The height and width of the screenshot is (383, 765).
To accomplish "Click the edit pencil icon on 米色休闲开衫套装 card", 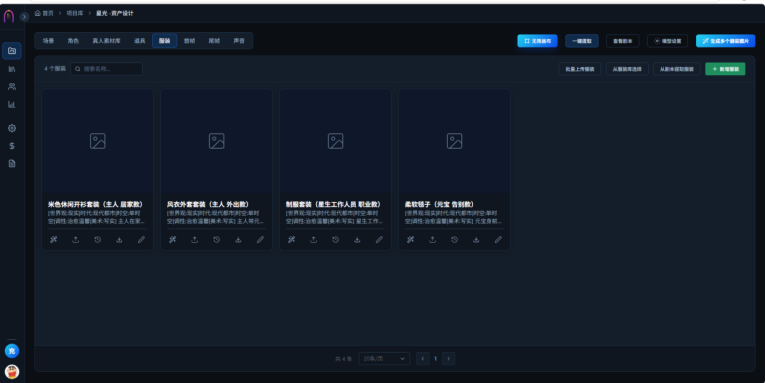I will [141, 240].
